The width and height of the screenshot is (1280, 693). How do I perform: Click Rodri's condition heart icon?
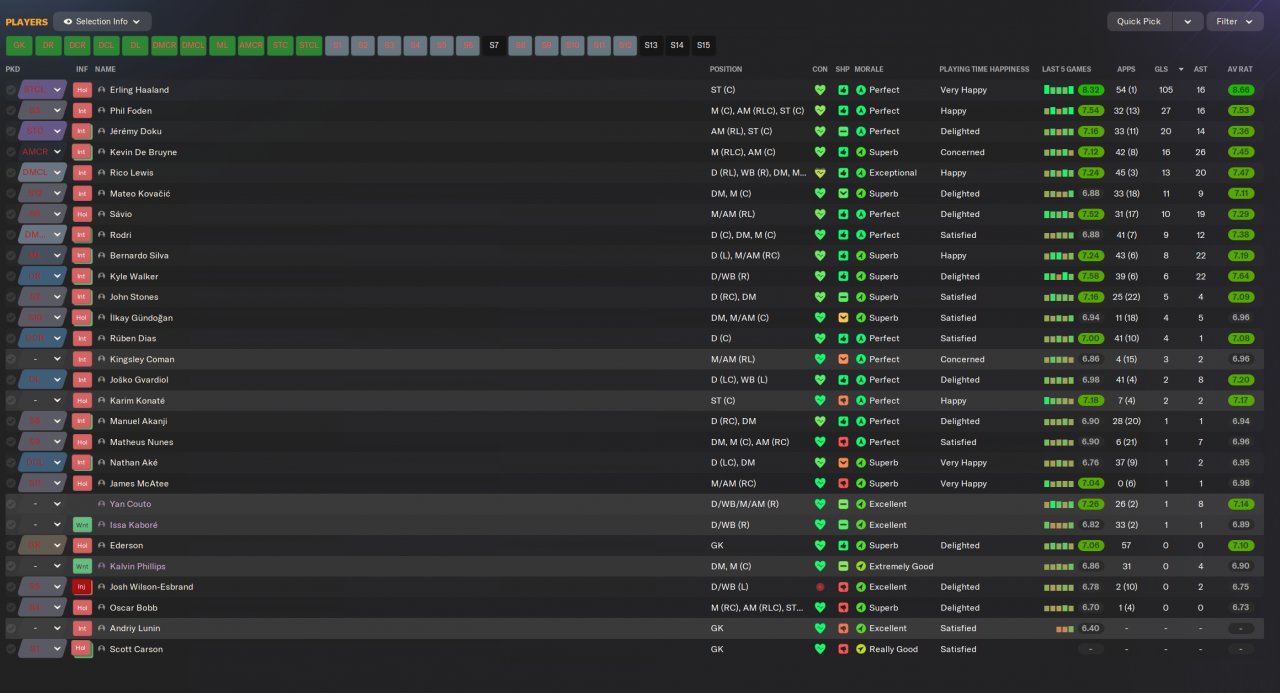click(x=820, y=235)
